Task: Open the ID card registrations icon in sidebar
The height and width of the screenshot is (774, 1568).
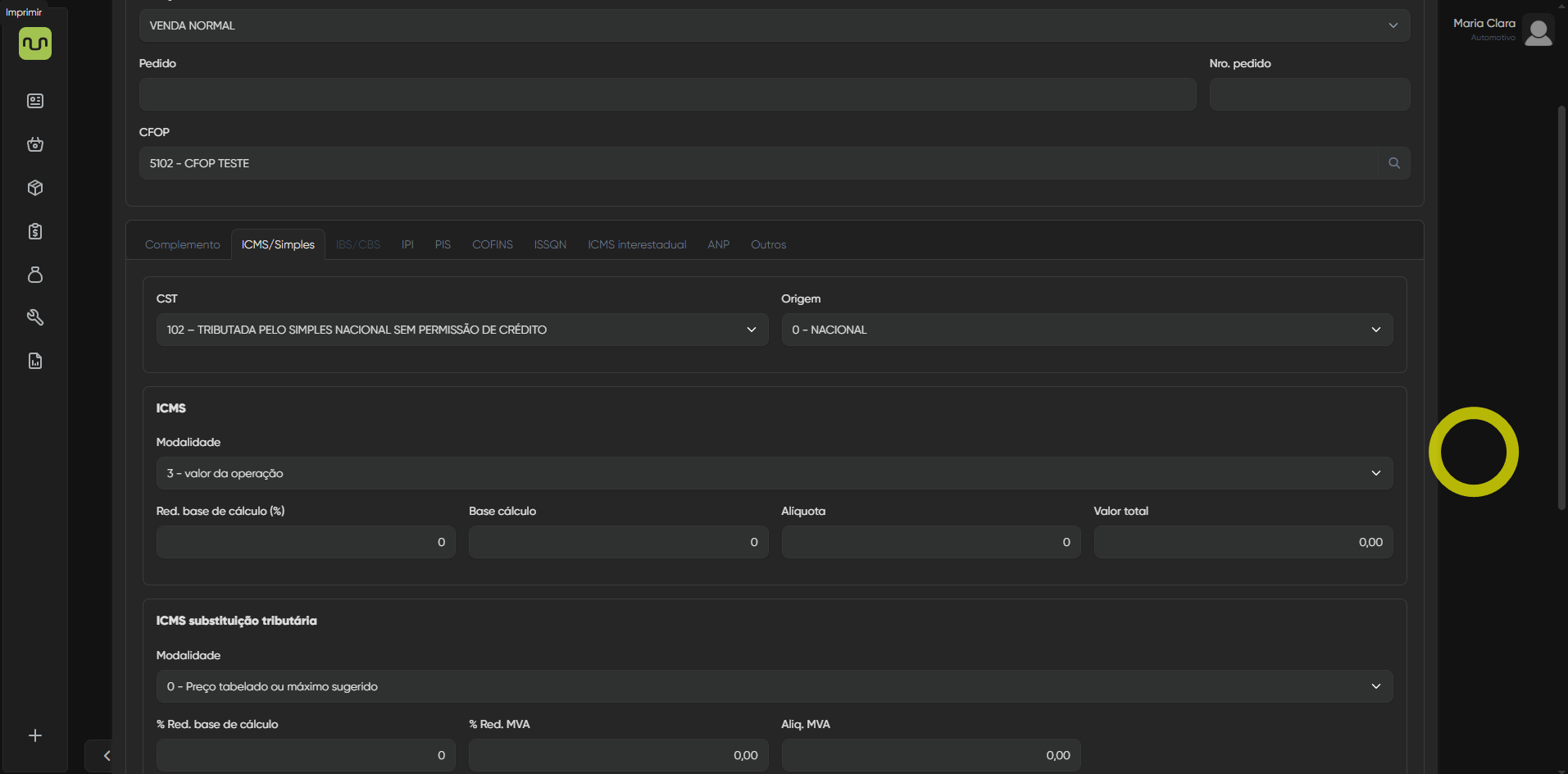Action: [35, 101]
